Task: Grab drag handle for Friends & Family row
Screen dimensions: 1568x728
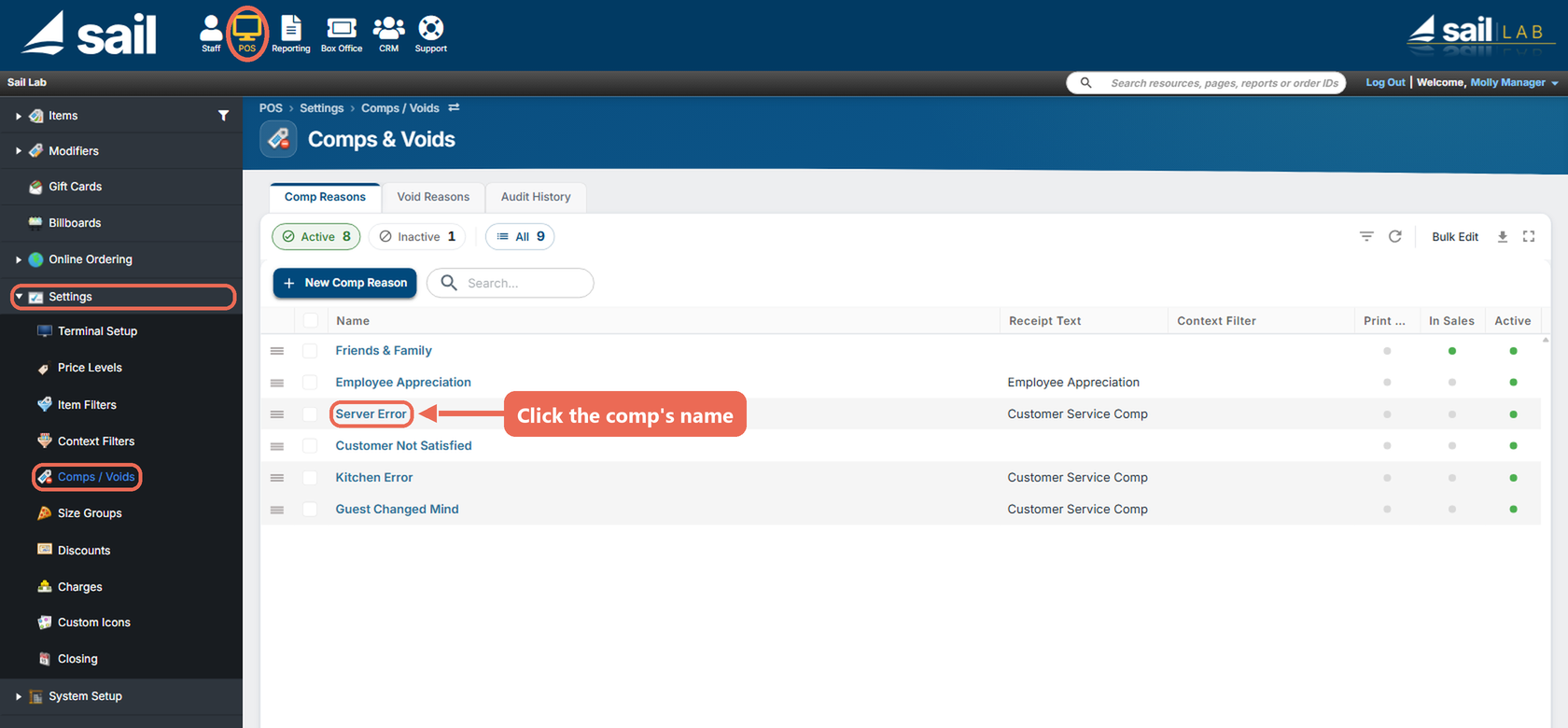Action: 277,351
